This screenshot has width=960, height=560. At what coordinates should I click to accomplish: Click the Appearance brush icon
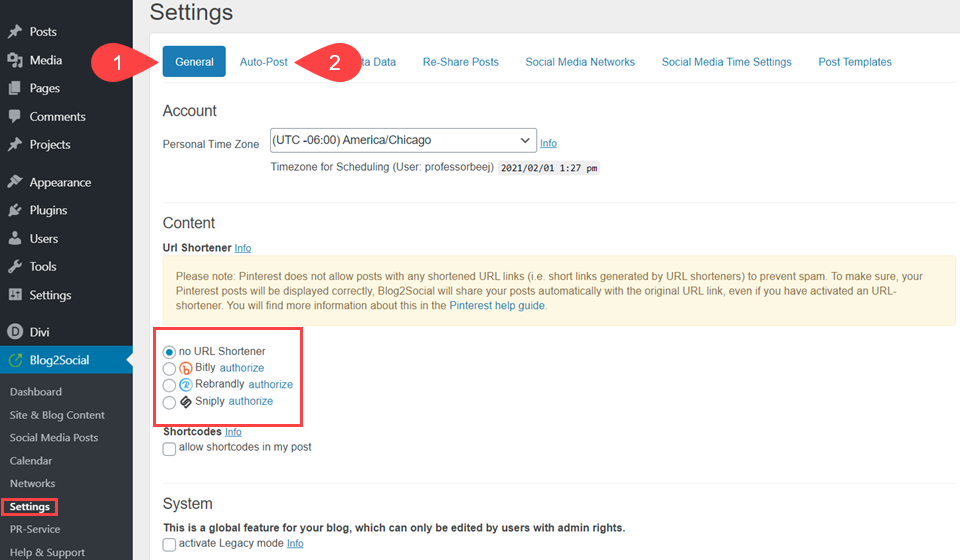coord(15,182)
